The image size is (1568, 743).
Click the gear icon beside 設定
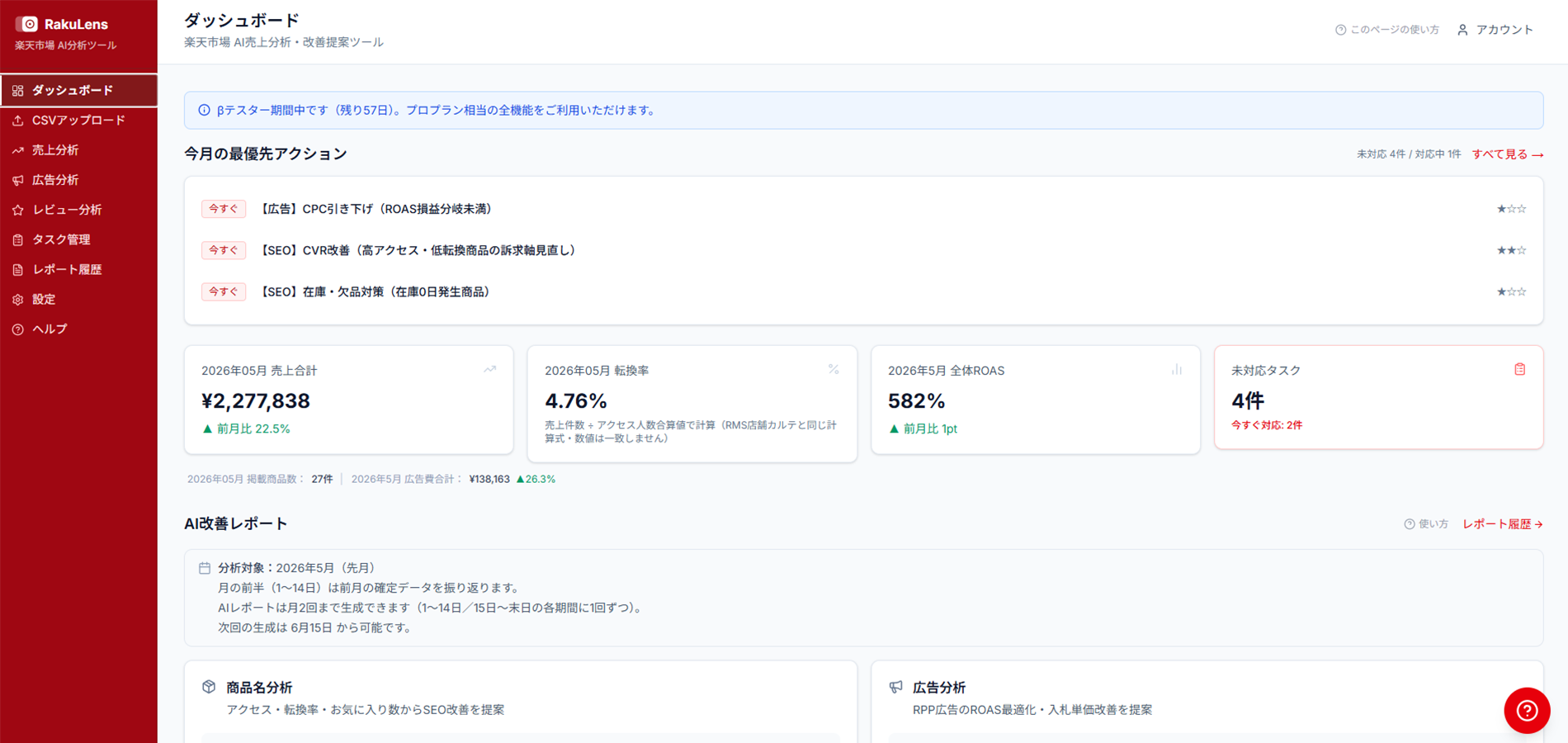18,299
